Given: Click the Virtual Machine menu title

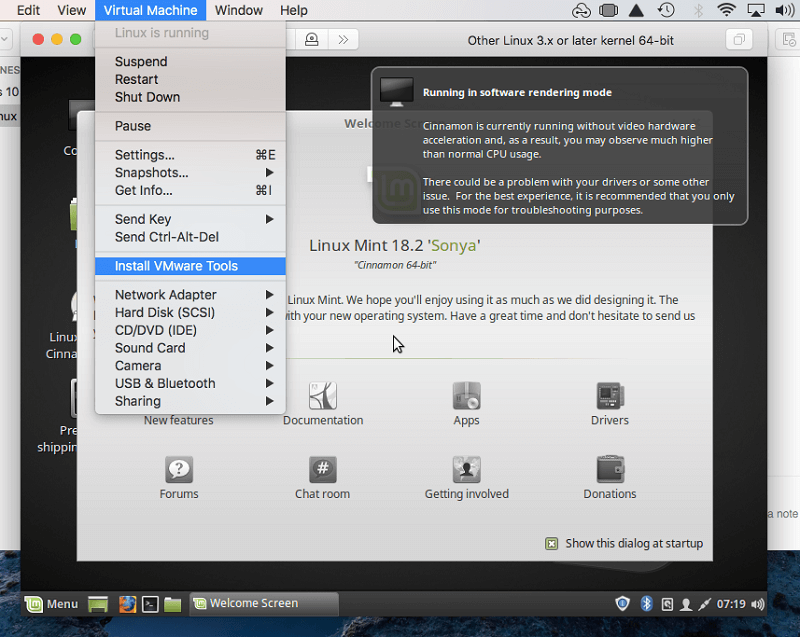Looking at the screenshot, I should click(150, 10).
